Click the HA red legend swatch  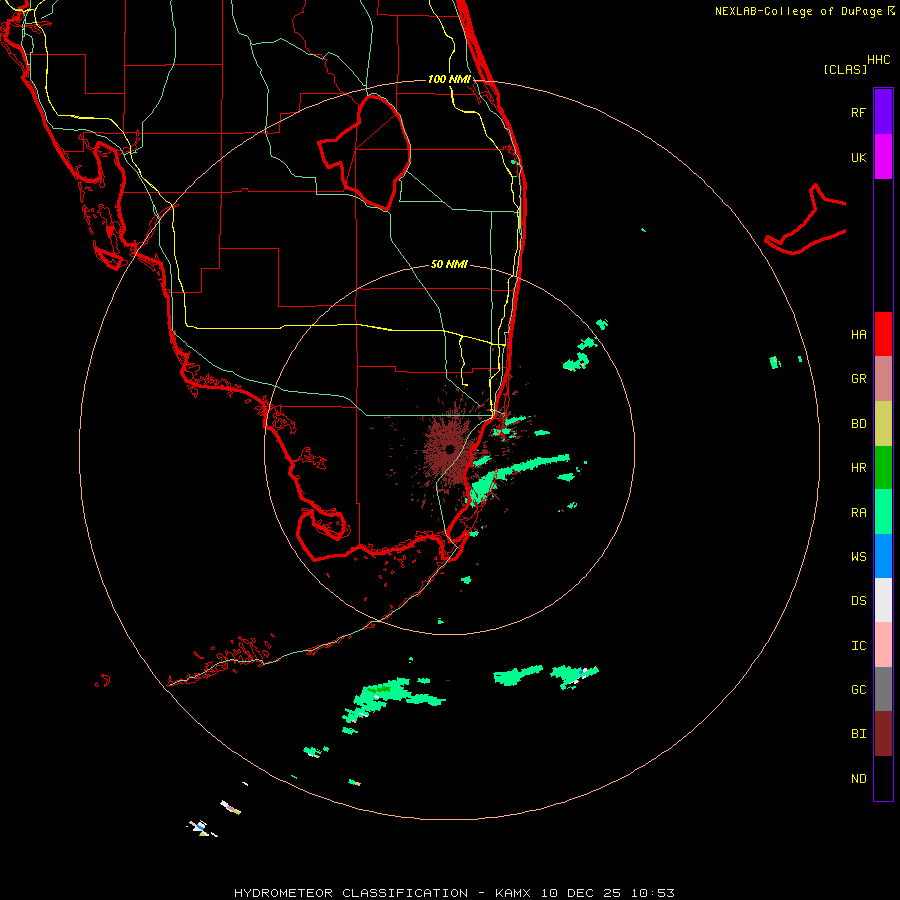(x=883, y=334)
